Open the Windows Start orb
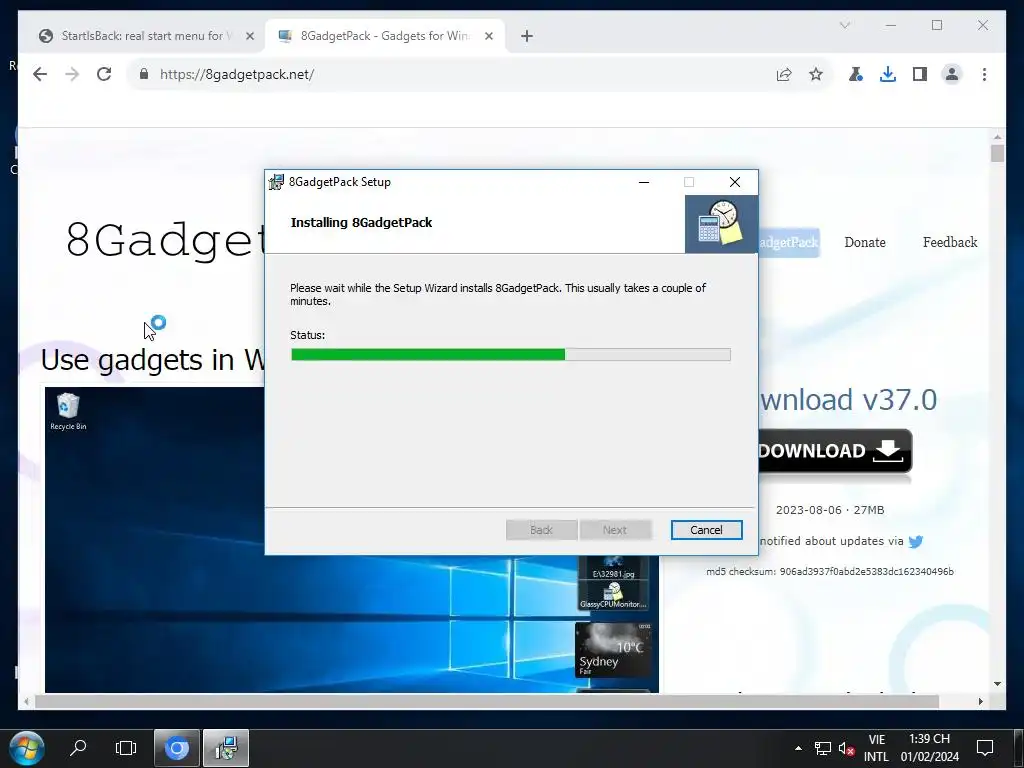Image resolution: width=1024 pixels, height=768 pixels. [x=27, y=748]
